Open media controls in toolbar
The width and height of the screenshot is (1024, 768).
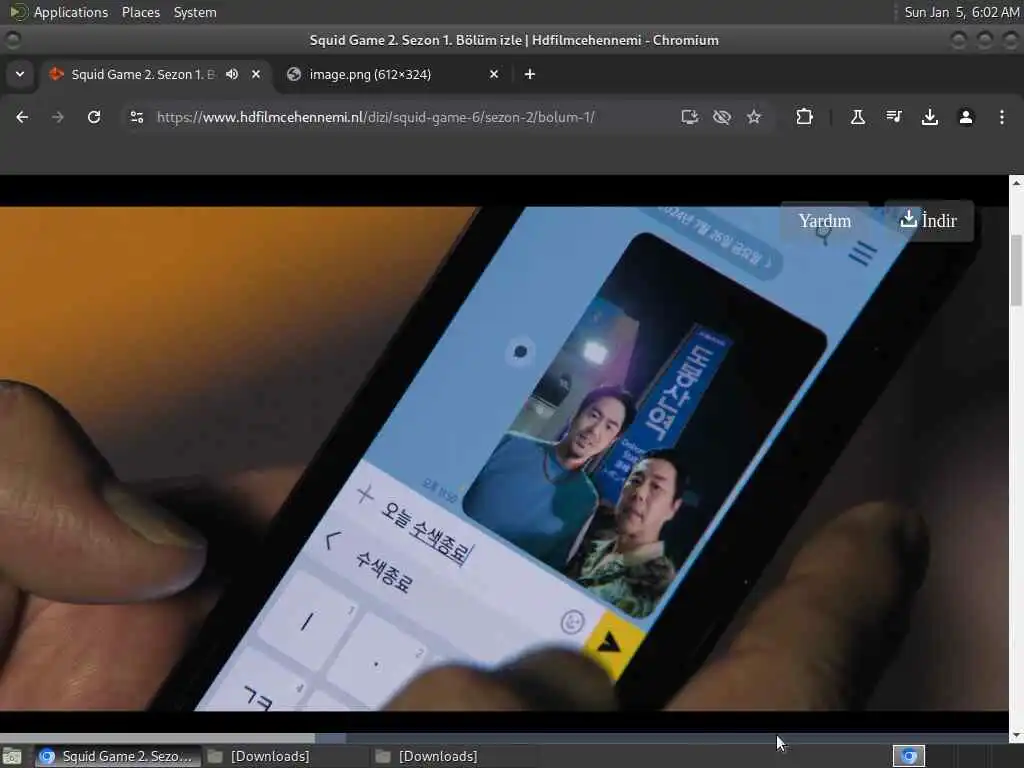click(x=893, y=117)
